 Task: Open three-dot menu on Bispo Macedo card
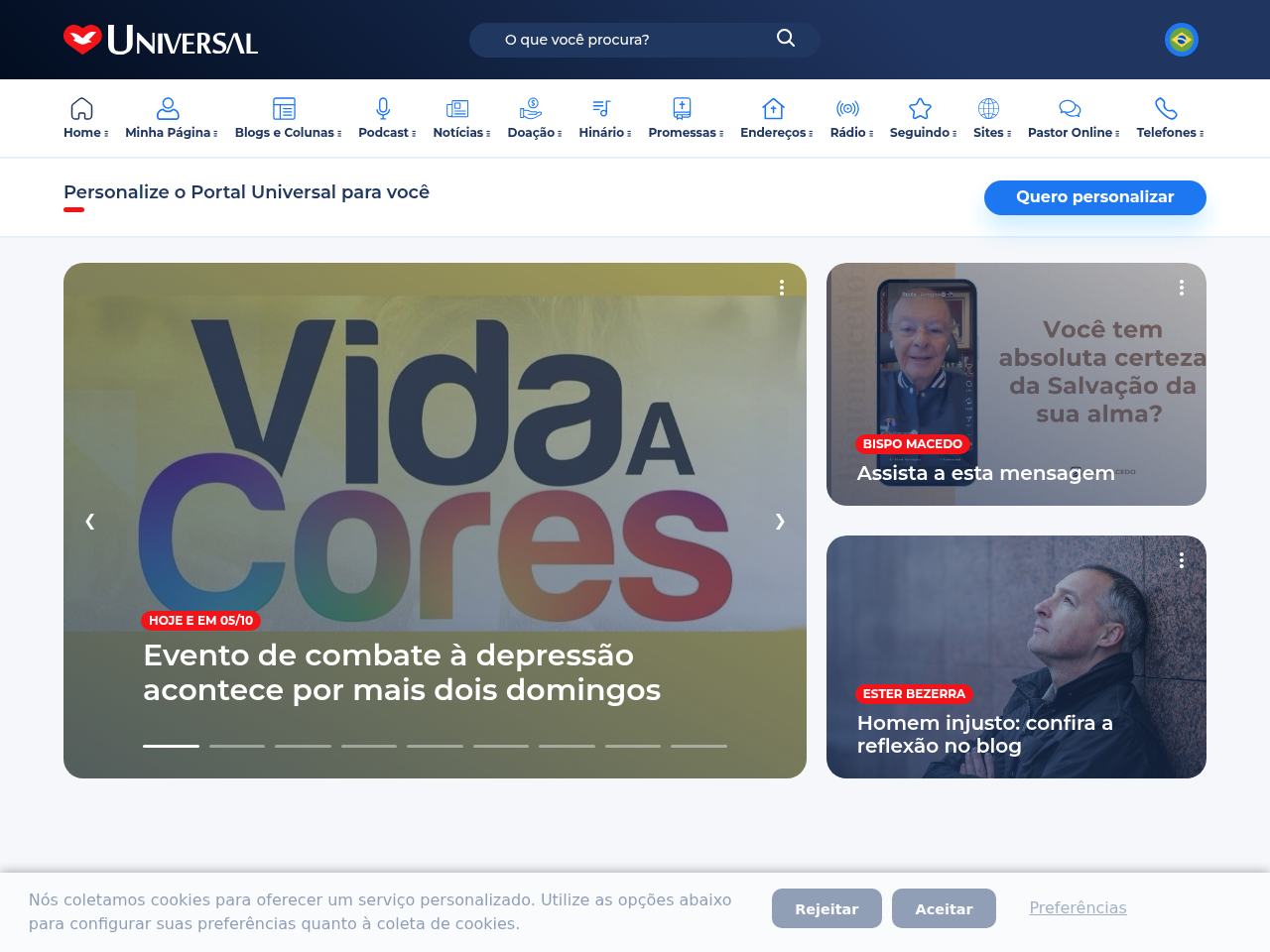[1182, 288]
